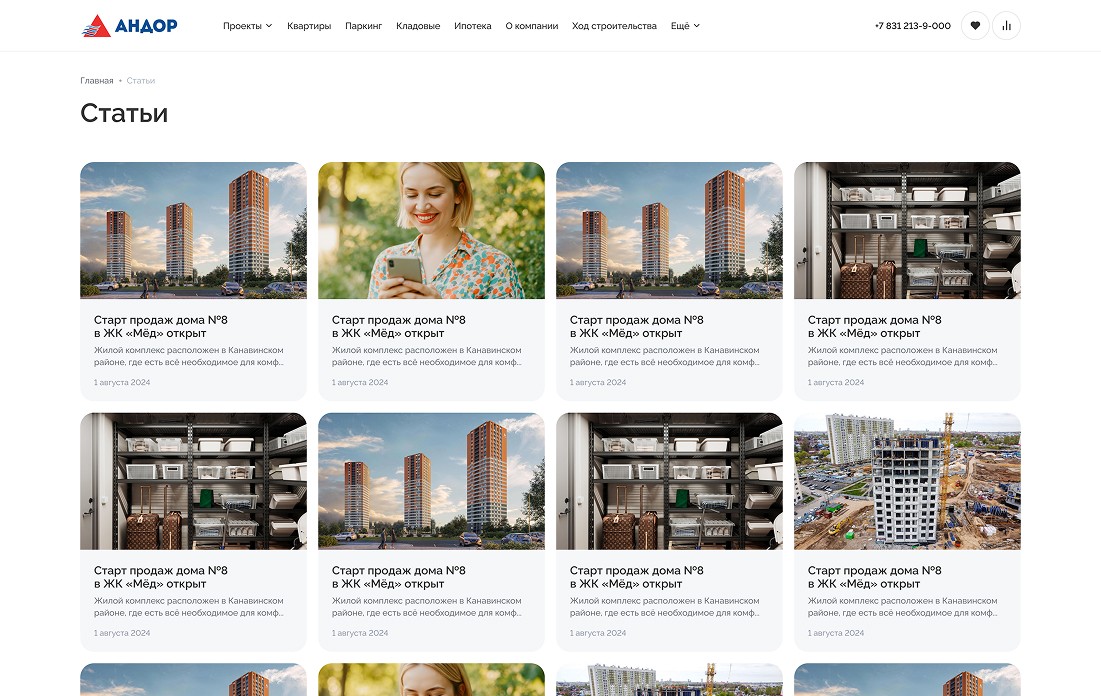Open the first card's towers image in row one

(x=193, y=230)
